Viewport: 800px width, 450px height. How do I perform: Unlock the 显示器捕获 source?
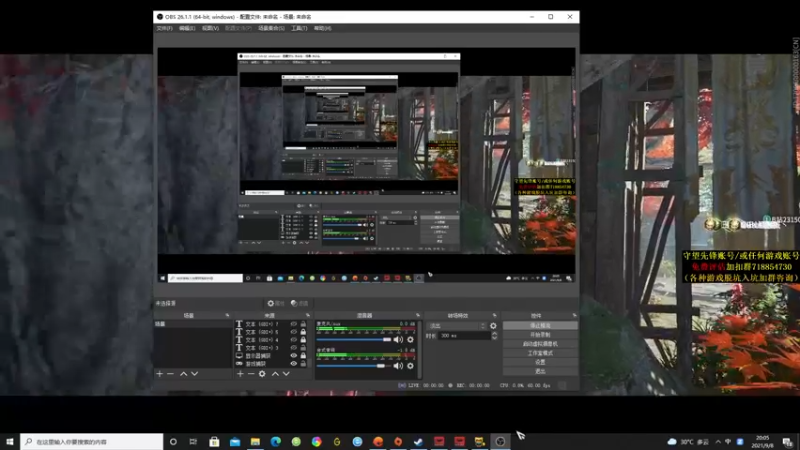click(303, 356)
